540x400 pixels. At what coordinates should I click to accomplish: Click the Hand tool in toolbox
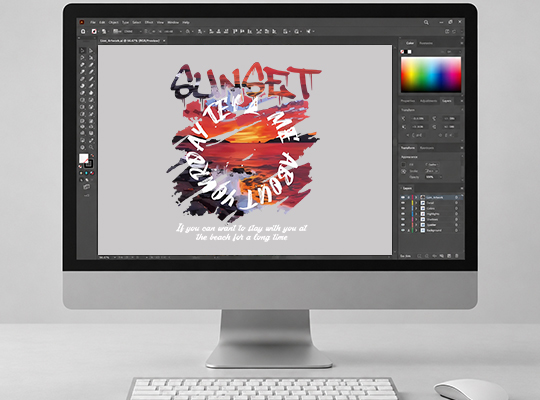[x=82, y=147]
